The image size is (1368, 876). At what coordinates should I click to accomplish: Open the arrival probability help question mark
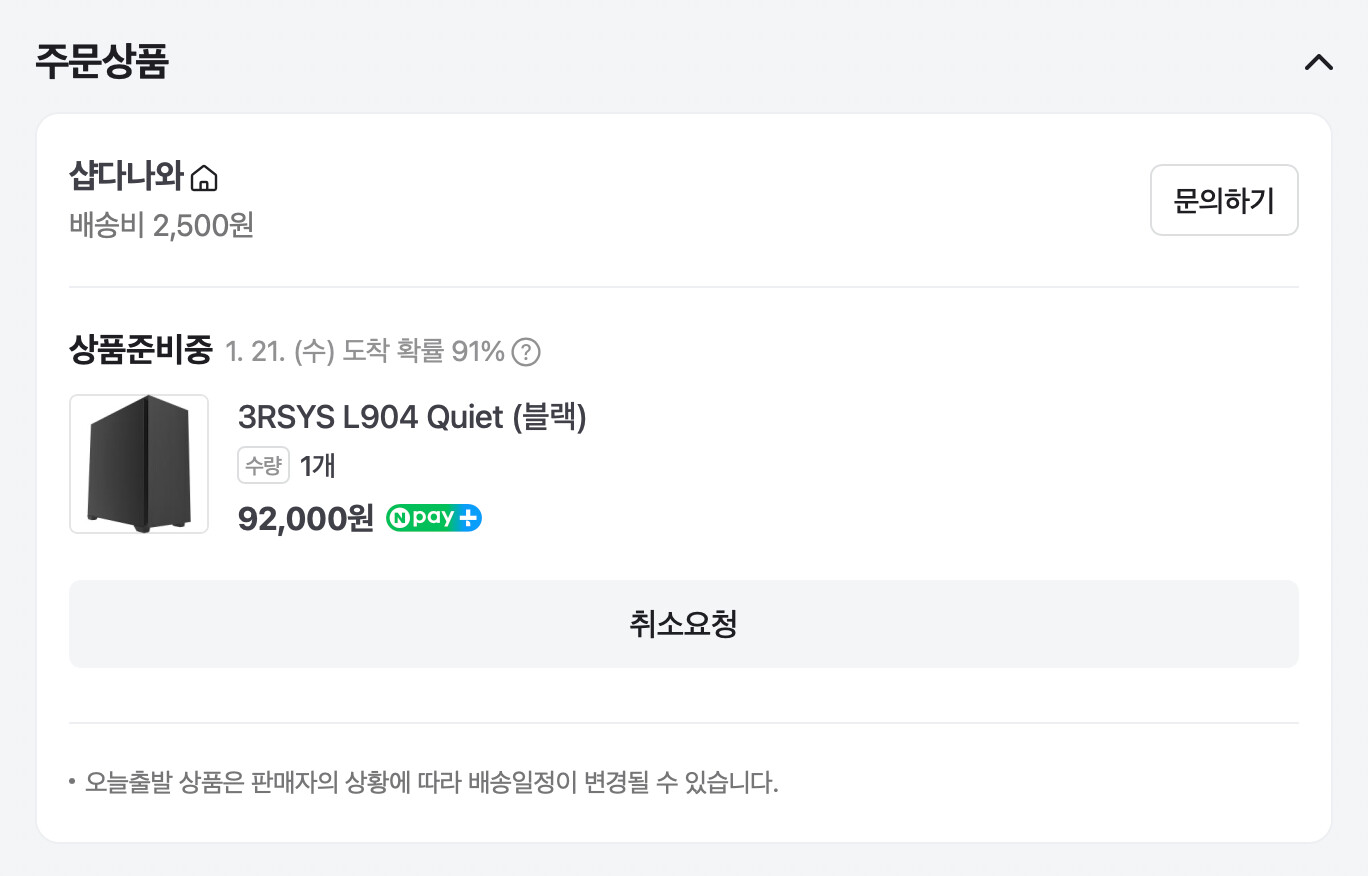click(526, 352)
